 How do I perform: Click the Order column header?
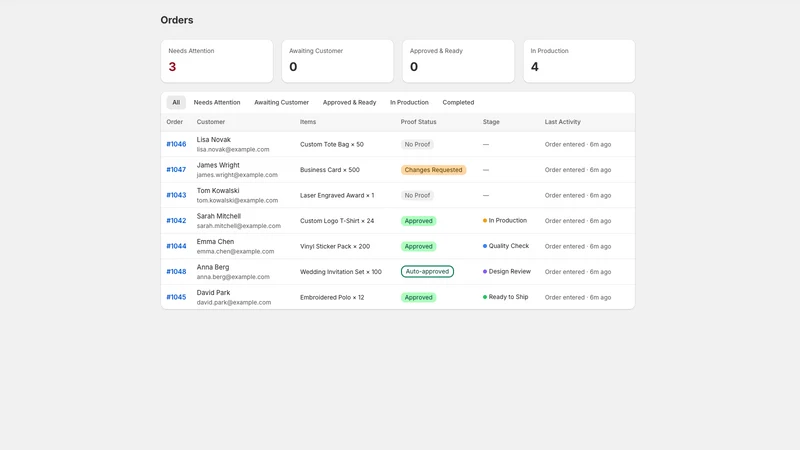[x=174, y=122]
